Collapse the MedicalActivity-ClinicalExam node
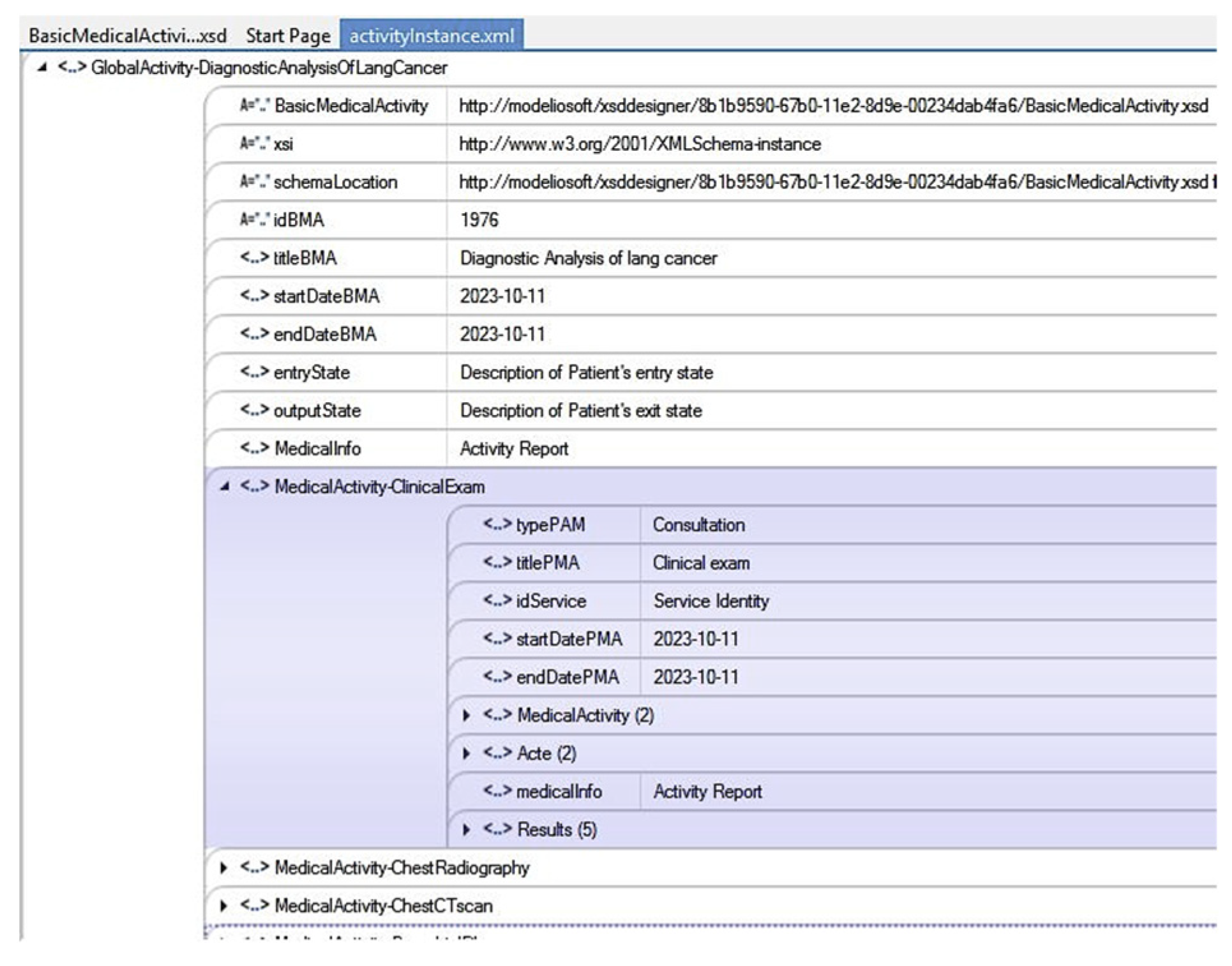Image resolution: width=1232 pixels, height=966 pixels. click(x=224, y=487)
